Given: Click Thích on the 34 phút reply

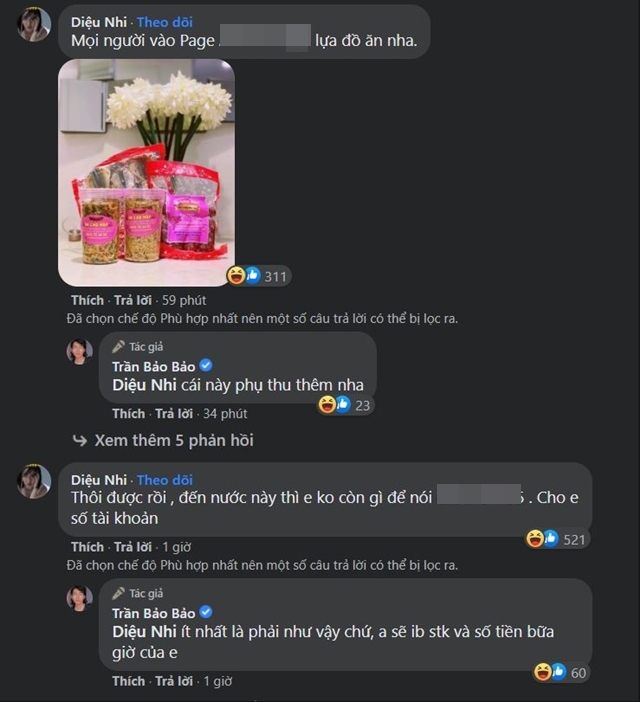Looking at the screenshot, I should coord(128,414).
